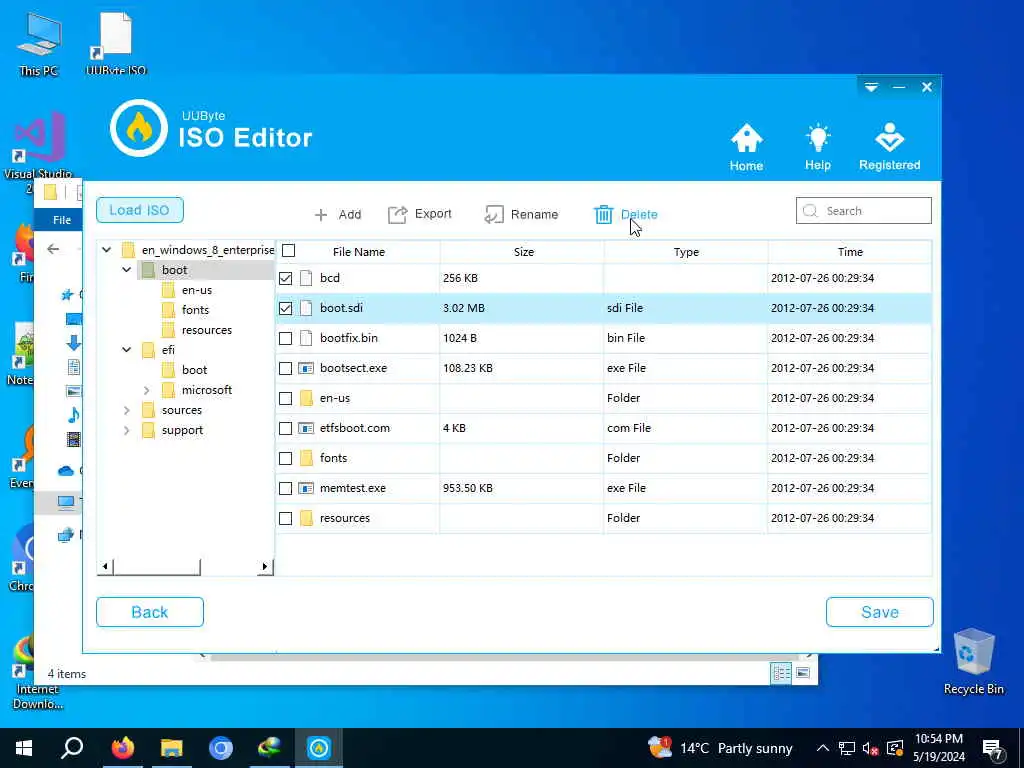Open the UUByte ISO desktop shortcut

click(116, 44)
